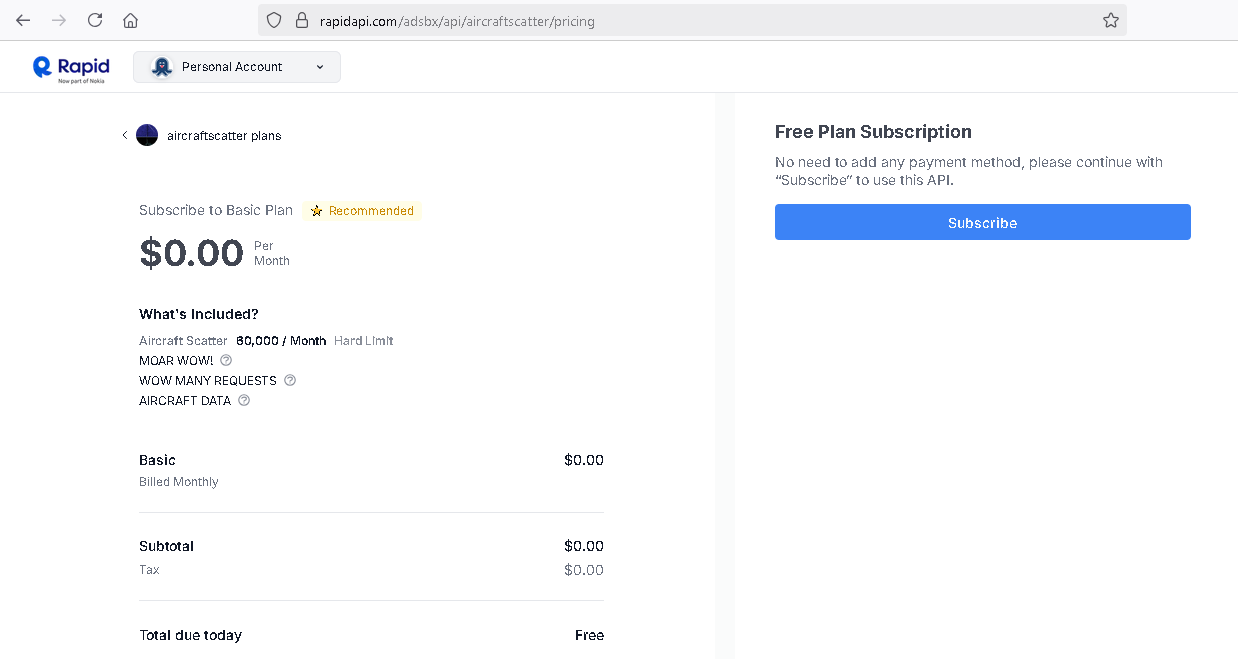Viewport: 1238px width, 659px height.
Task: Reload the page with refresh icon
Action: point(95,20)
